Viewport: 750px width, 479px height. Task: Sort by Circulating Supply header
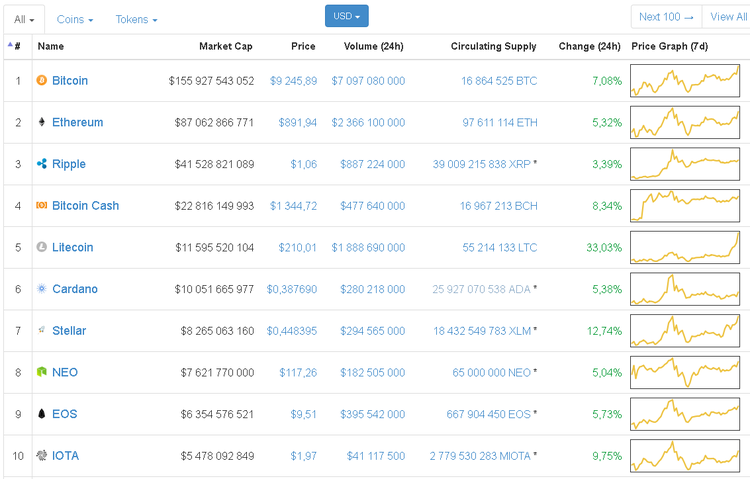494,46
